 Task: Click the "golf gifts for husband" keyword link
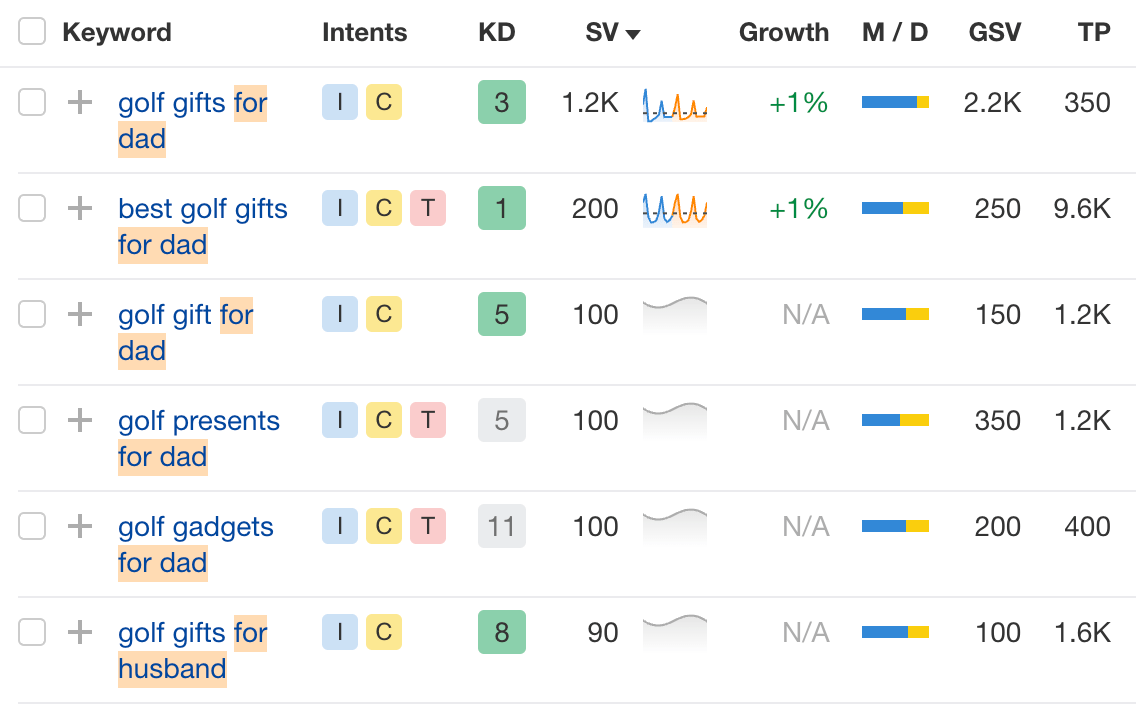[193, 650]
